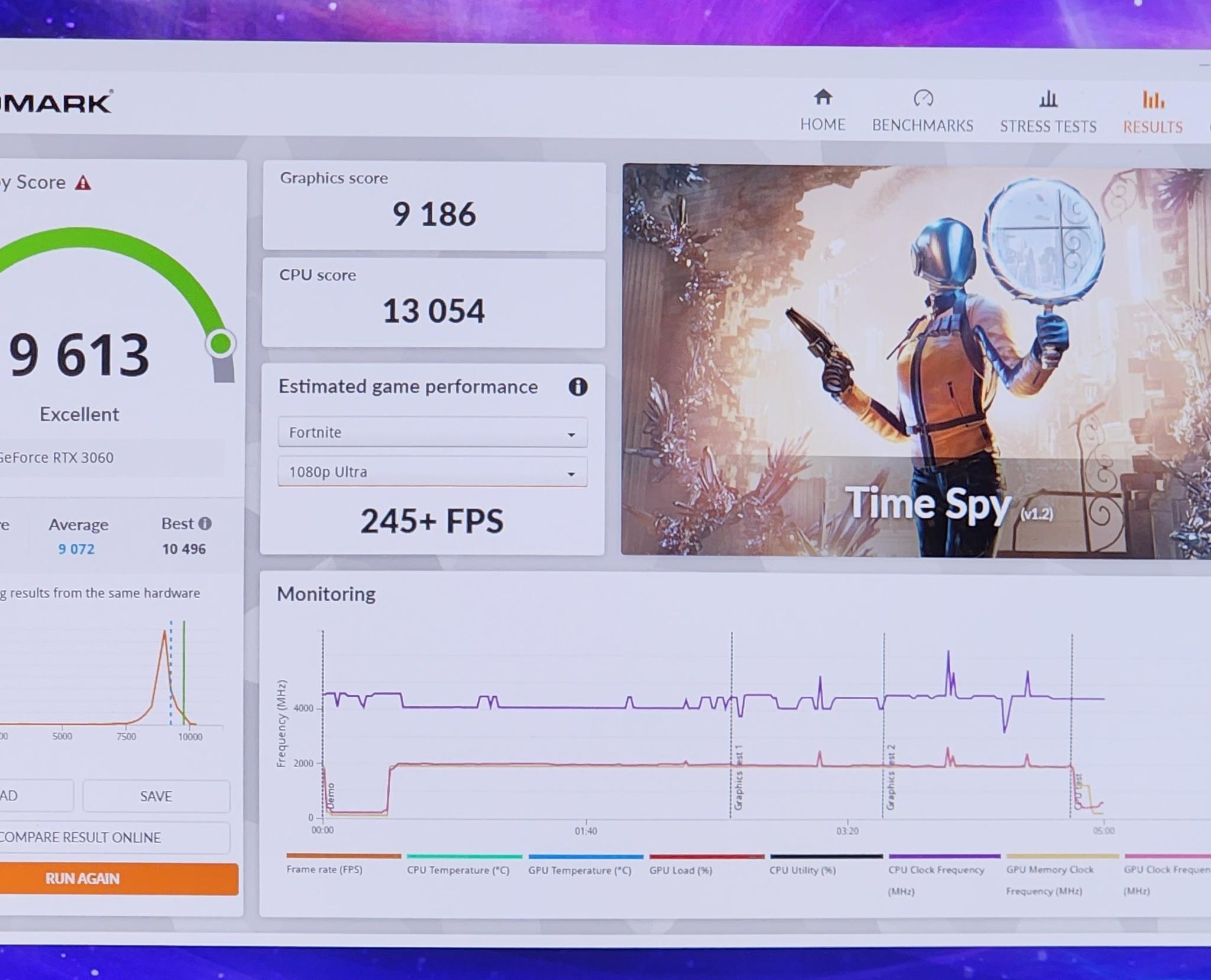Select the Results bar chart icon
The image size is (1211, 980).
1153,99
